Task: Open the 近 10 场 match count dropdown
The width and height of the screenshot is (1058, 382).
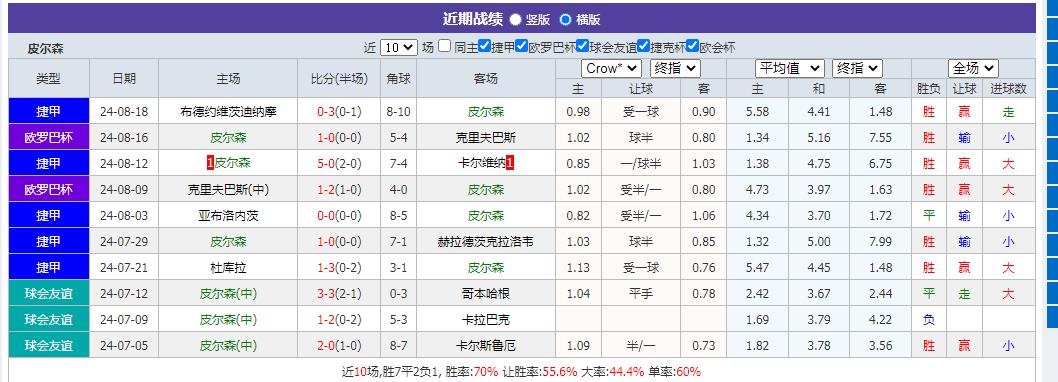Action: pyautogui.click(x=399, y=48)
